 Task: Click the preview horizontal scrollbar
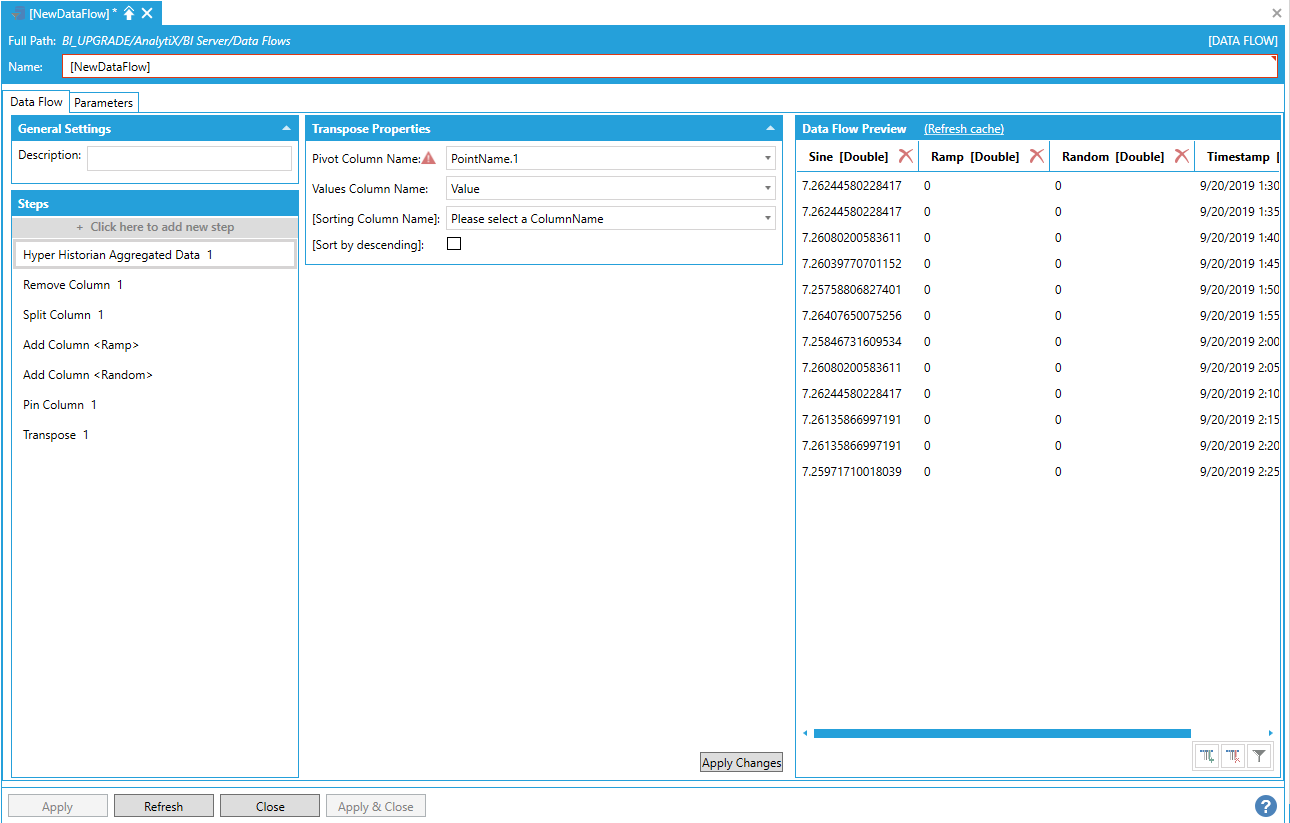click(x=1001, y=733)
